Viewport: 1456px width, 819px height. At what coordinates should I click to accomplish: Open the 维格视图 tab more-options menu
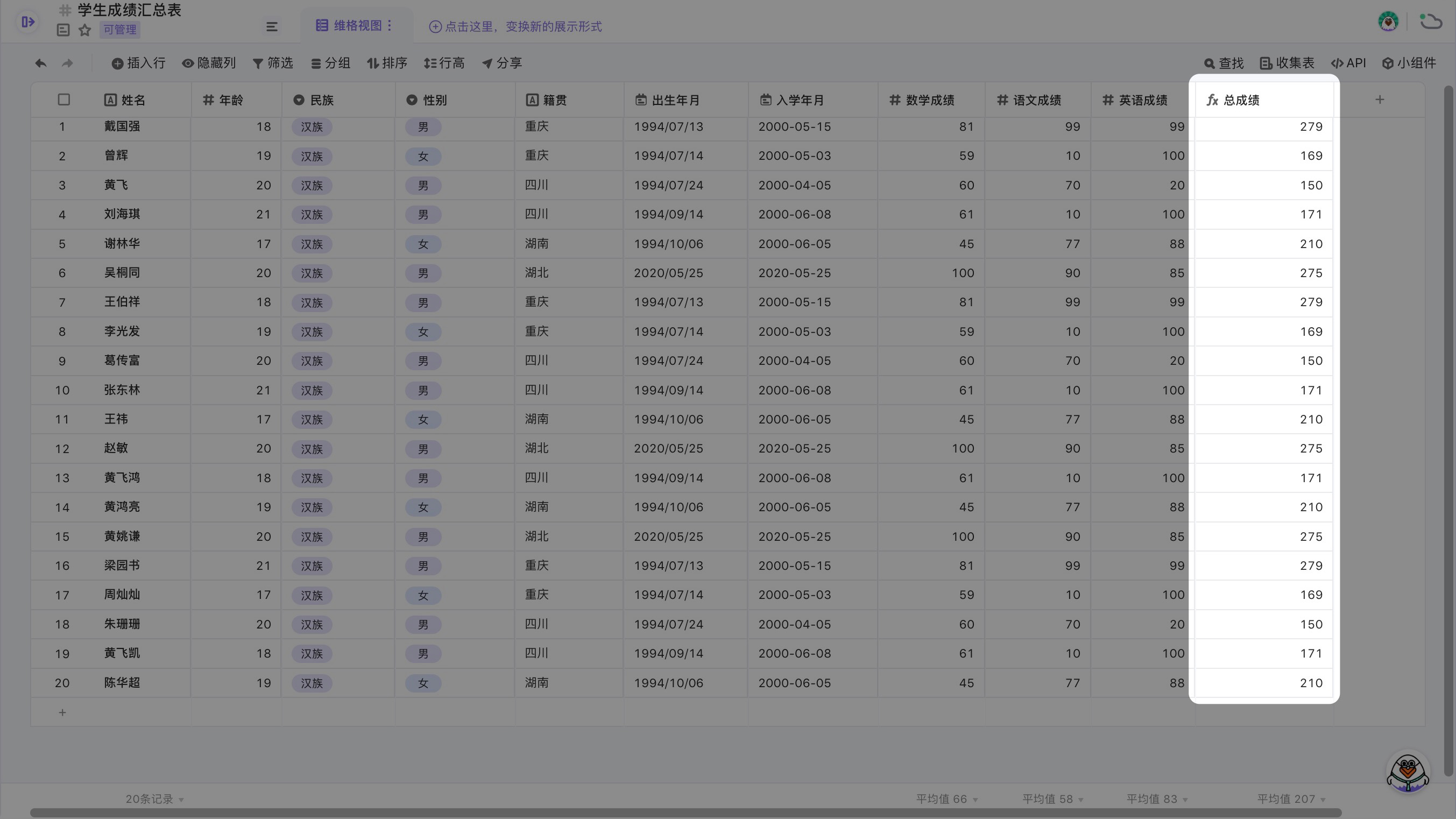(390, 25)
